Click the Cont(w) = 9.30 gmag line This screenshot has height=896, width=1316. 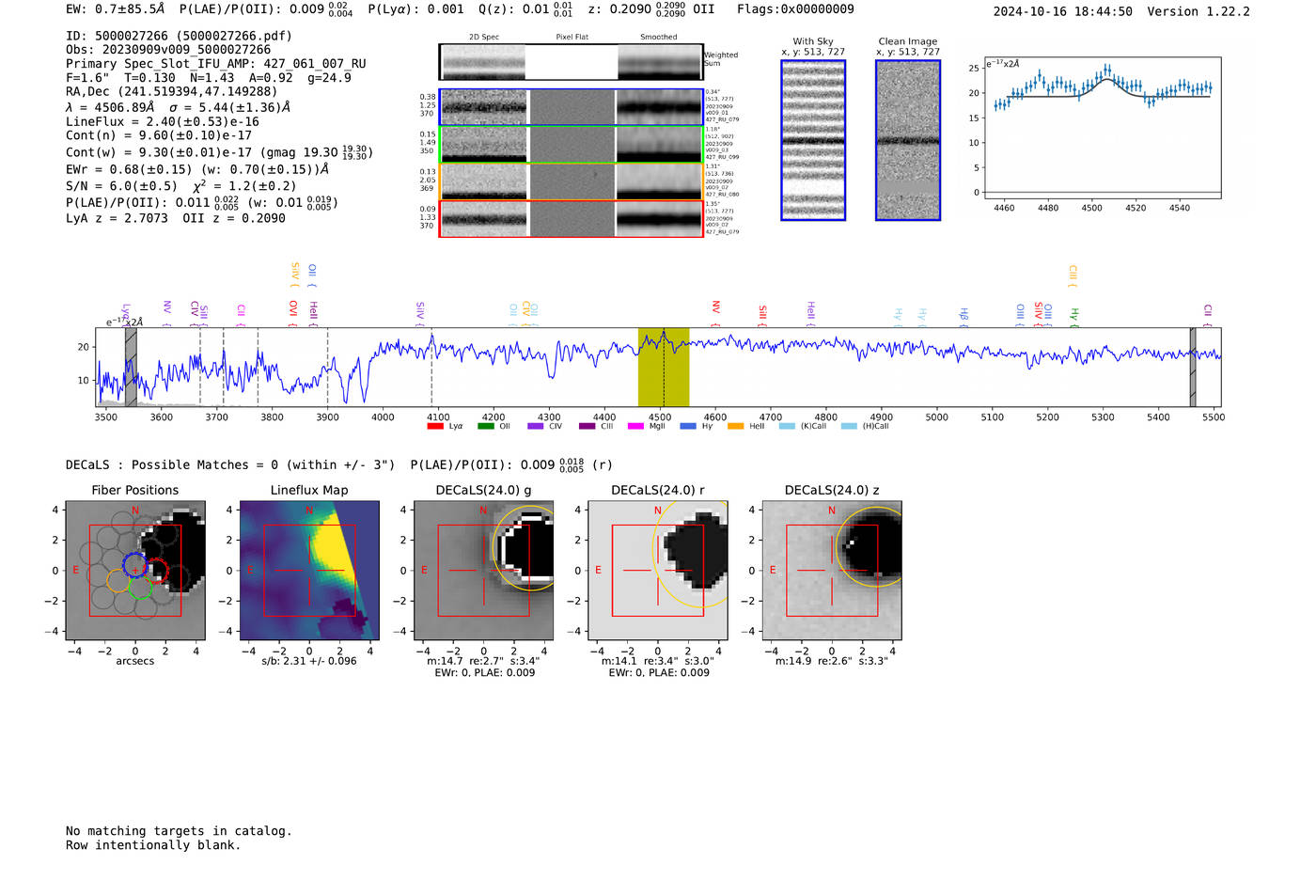click(x=219, y=151)
